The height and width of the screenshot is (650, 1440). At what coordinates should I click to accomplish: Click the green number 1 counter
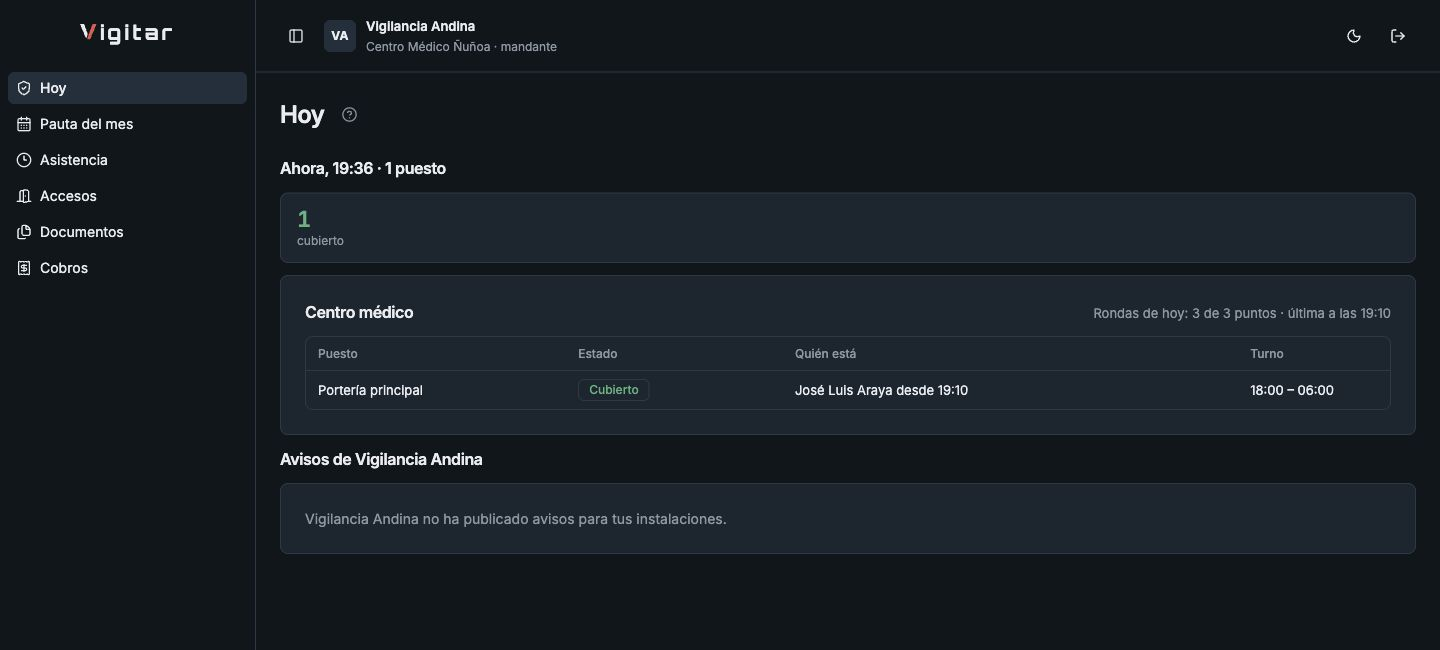304,219
